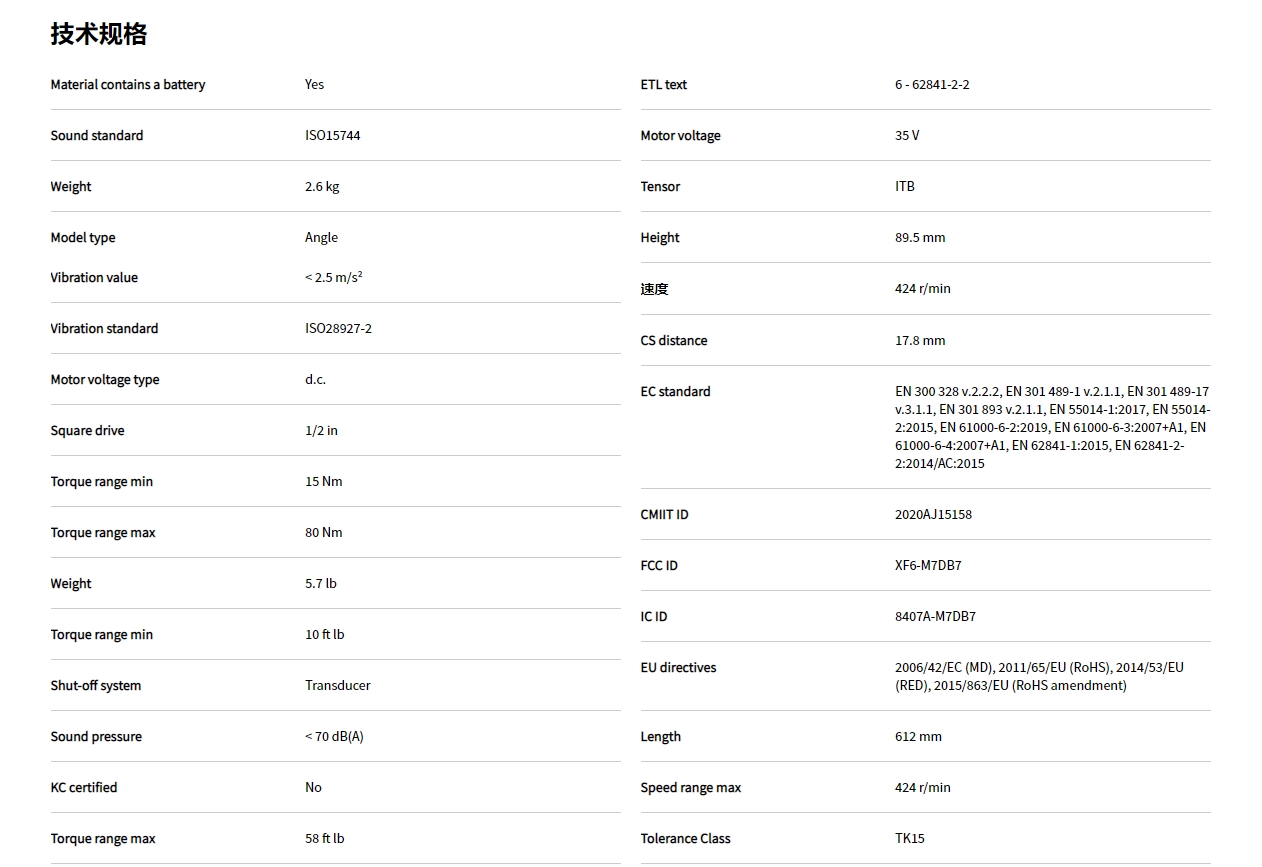Click the KC certified label

84,788
